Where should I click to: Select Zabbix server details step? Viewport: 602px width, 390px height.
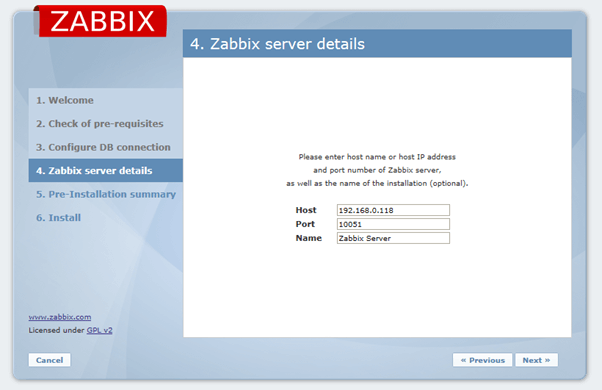click(x=106, y=170)
